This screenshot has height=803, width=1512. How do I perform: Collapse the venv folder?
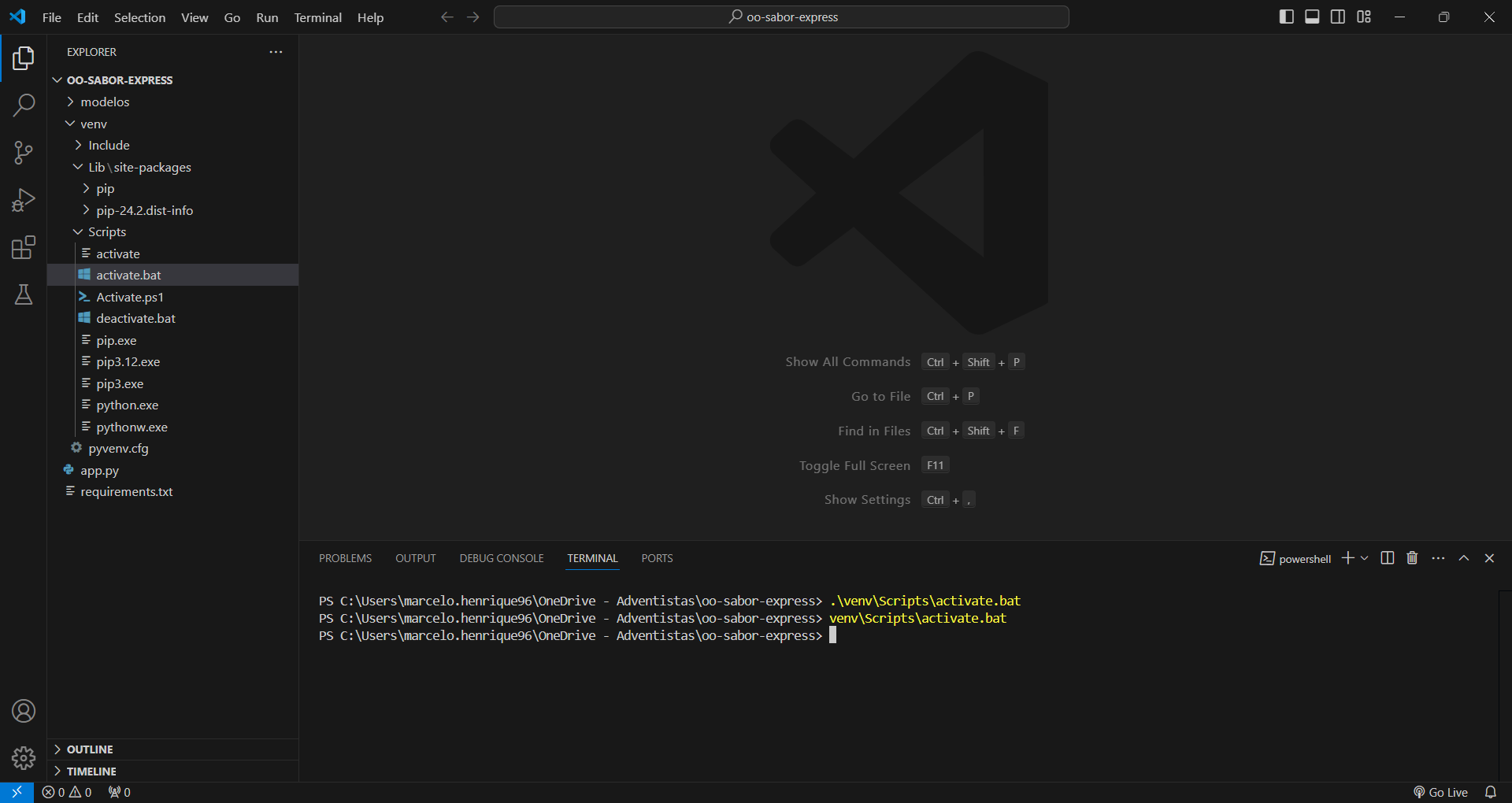coord(173,124)
